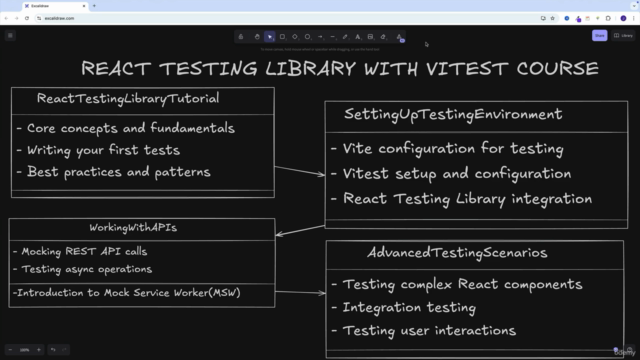Click the purple pen extension icon

pyautogui.click(x=578, y=19)
